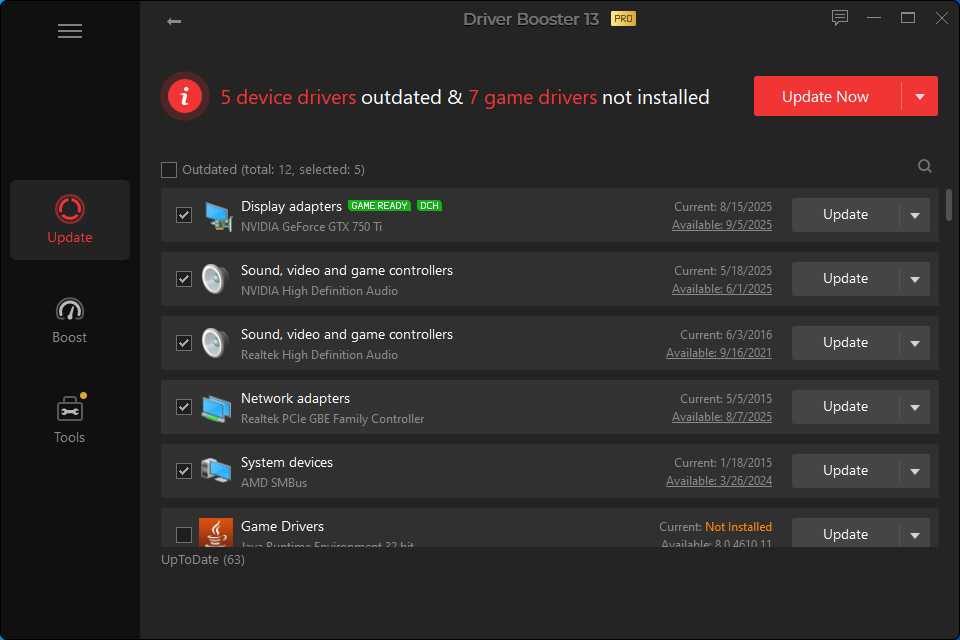Viewport: 960px width, 640px height.
Task: Select the Boost sidebar icon
Action: coord(69,318)
